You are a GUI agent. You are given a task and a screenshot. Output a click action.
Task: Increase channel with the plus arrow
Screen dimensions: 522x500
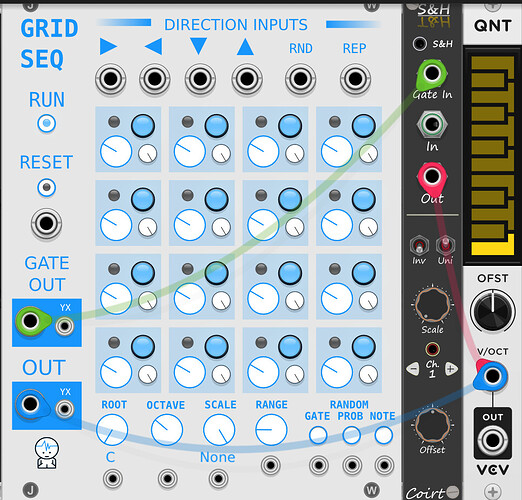pos(451,369)
